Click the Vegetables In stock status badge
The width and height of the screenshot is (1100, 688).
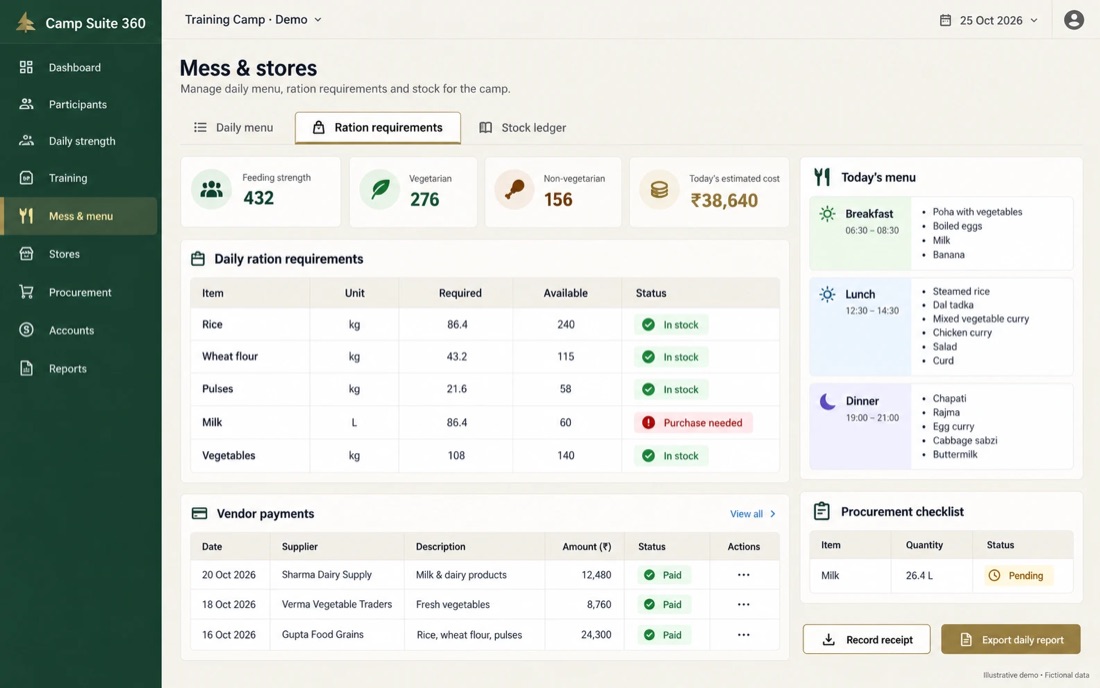(x=671, y=456)
